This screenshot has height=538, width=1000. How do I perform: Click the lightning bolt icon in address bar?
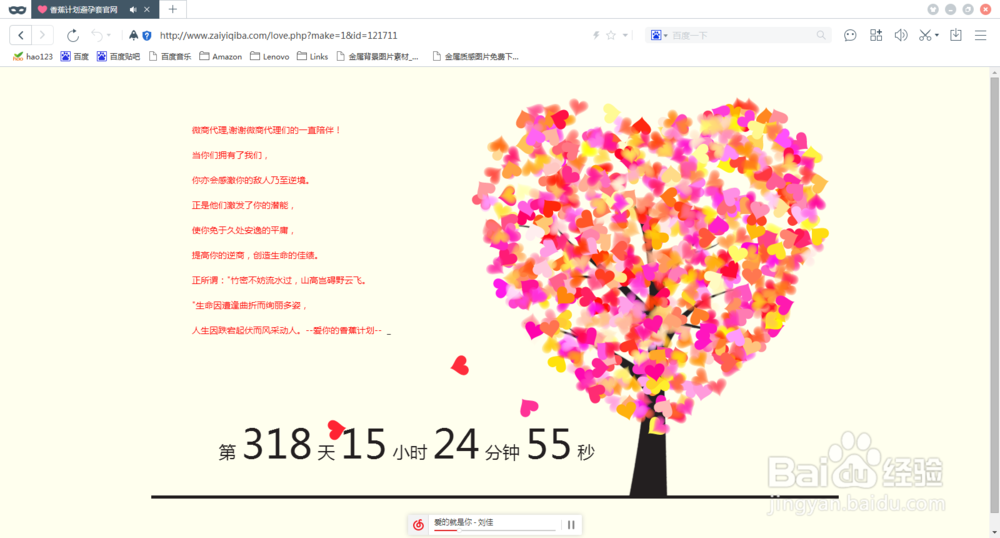596,35
